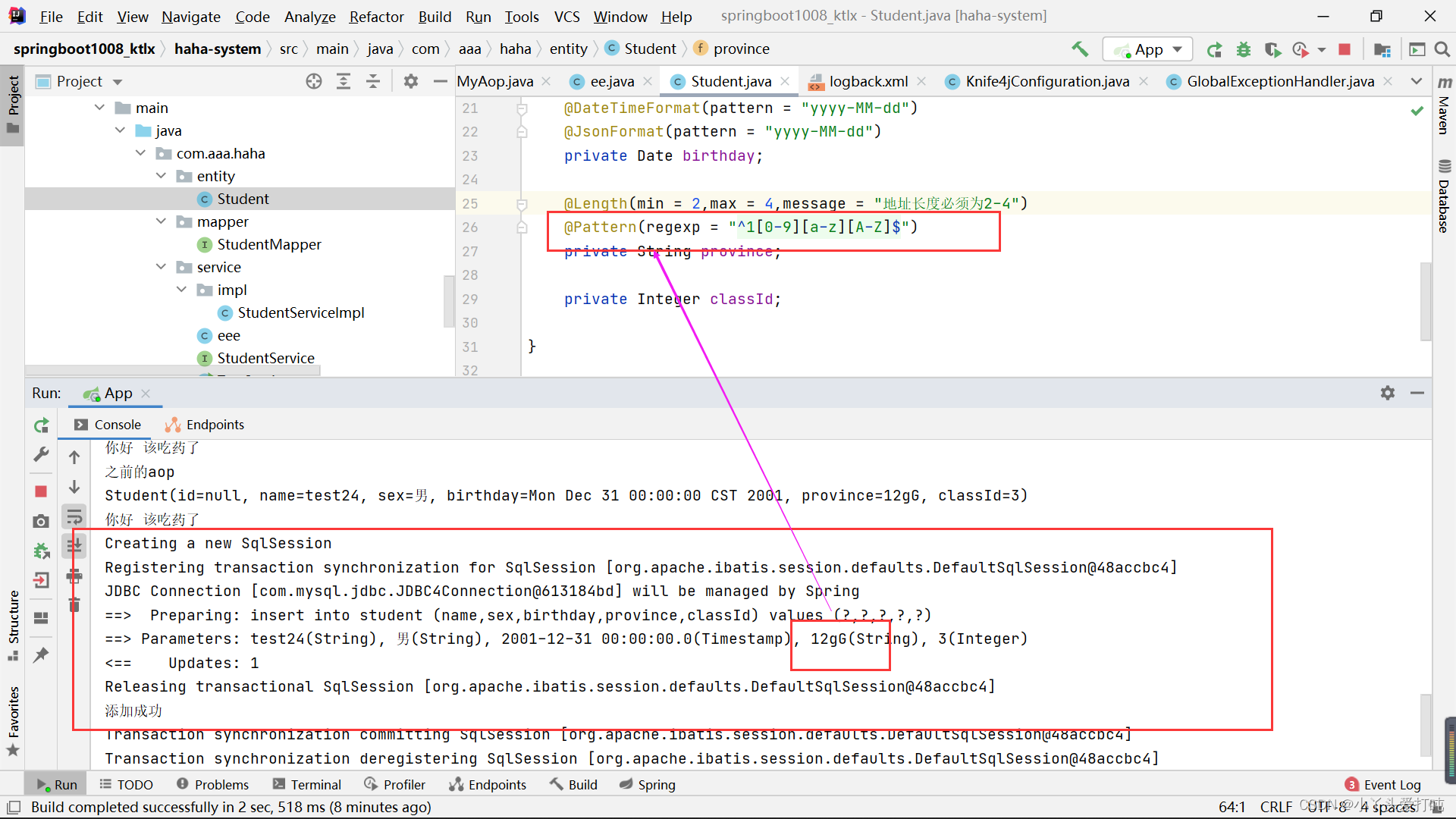Open the Refactor menu
The image size is (1456, 819).
[376, 17]
